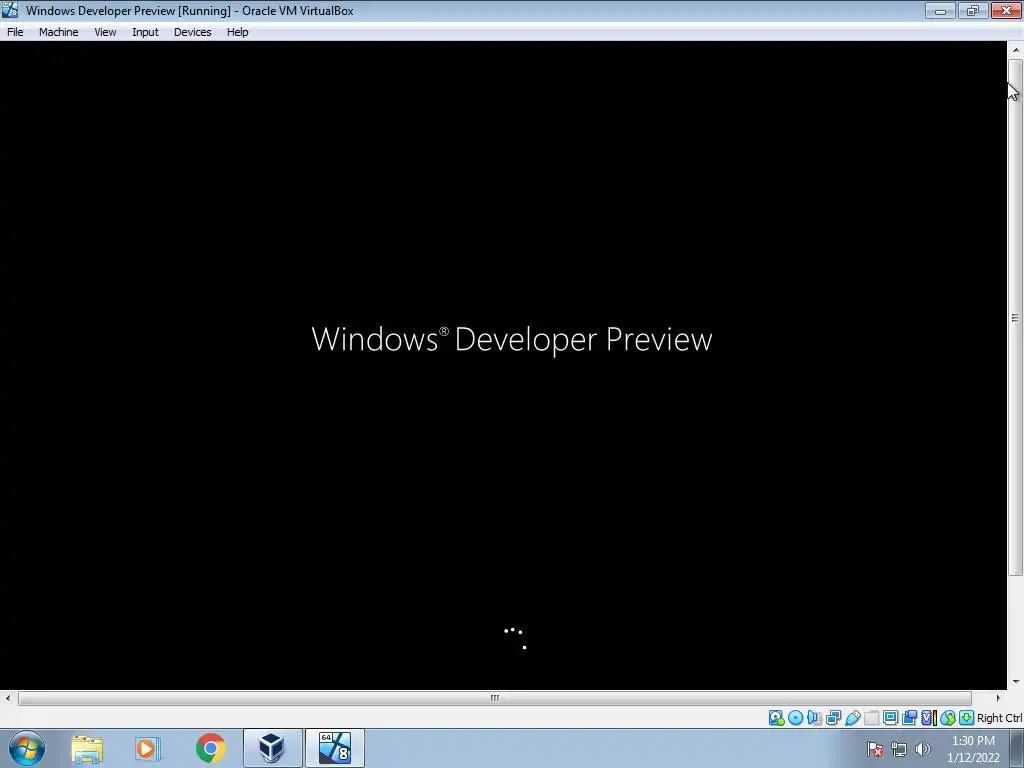Open the File menu
Screen dimensions: 1024x768
pyautogui.click(x=15, y=32)
